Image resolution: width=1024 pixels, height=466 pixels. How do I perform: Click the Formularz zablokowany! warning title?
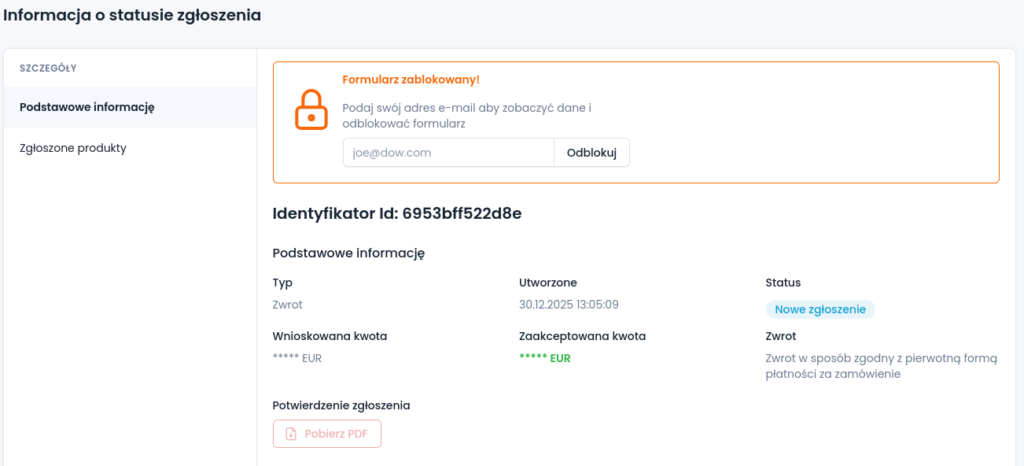point(411,79)
